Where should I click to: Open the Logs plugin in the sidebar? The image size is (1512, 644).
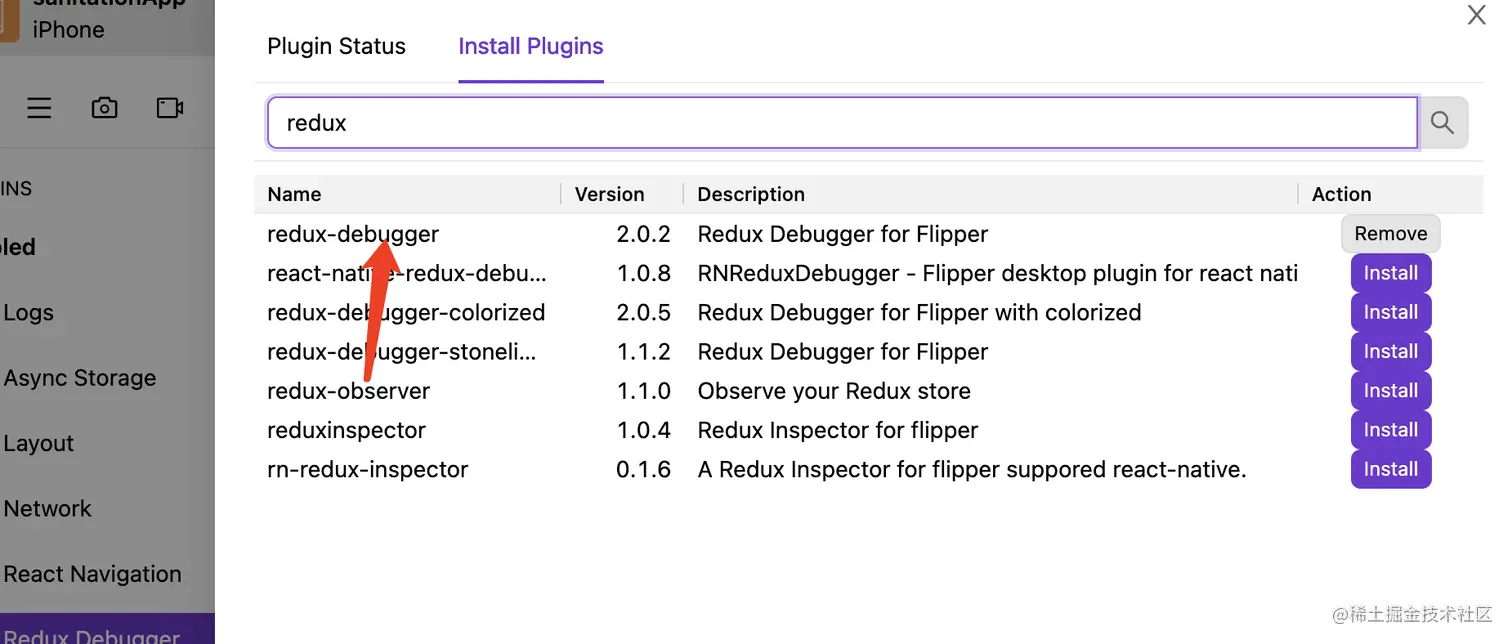click(29, 313)
